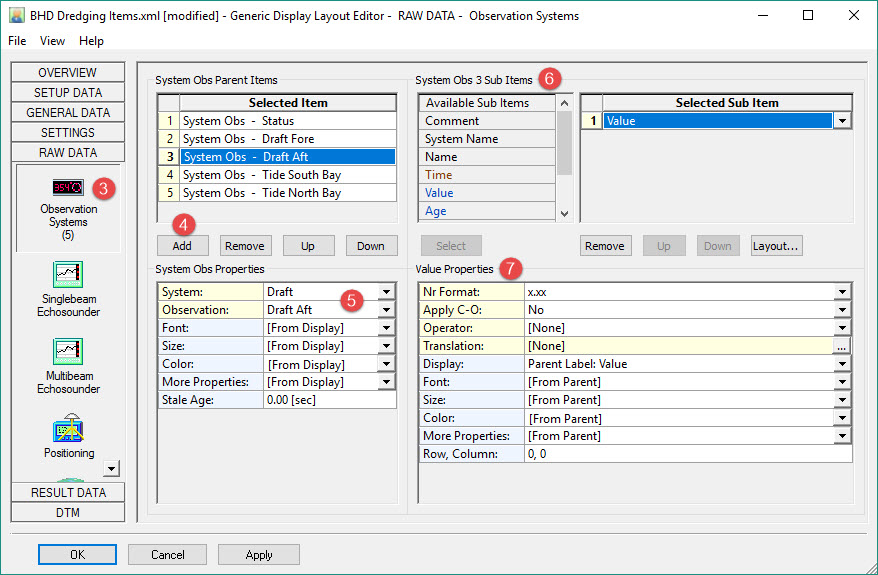Expand the Apply C-O dropdown
This screenshot has height=575, width=878.
[842, 310]
